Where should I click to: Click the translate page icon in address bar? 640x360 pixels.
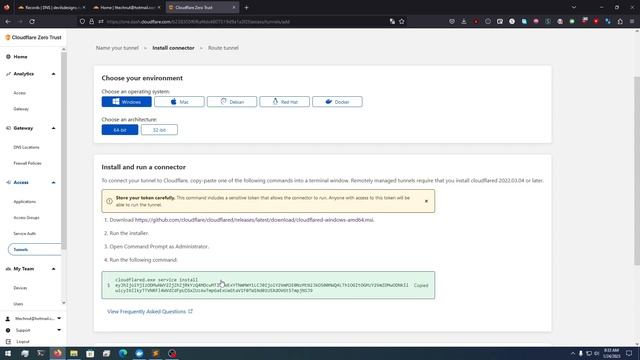[x=392, y=22]
